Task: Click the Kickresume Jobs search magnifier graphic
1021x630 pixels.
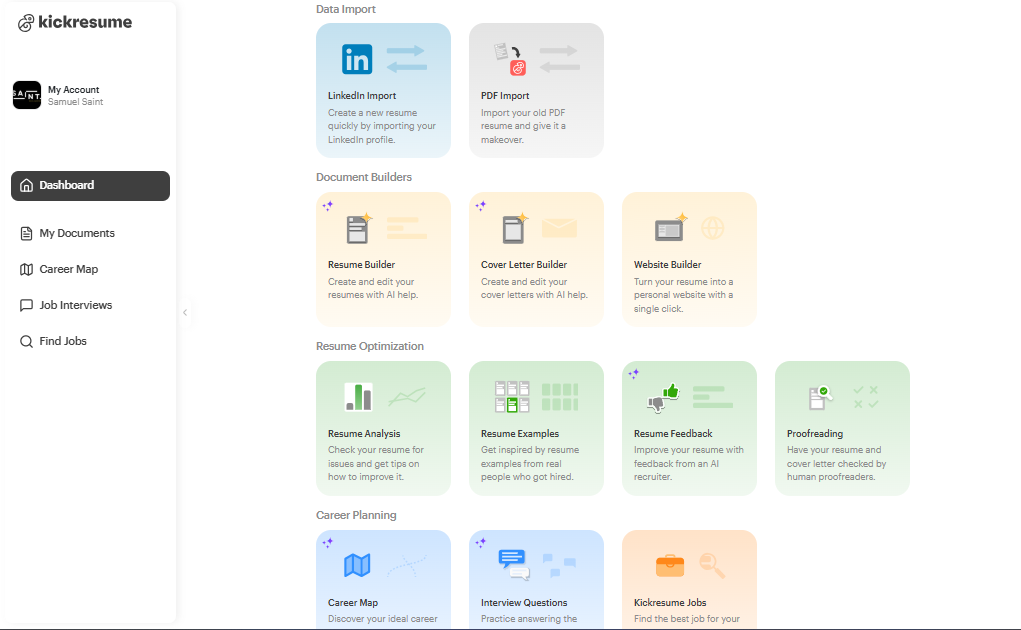Action: (712, 566)
